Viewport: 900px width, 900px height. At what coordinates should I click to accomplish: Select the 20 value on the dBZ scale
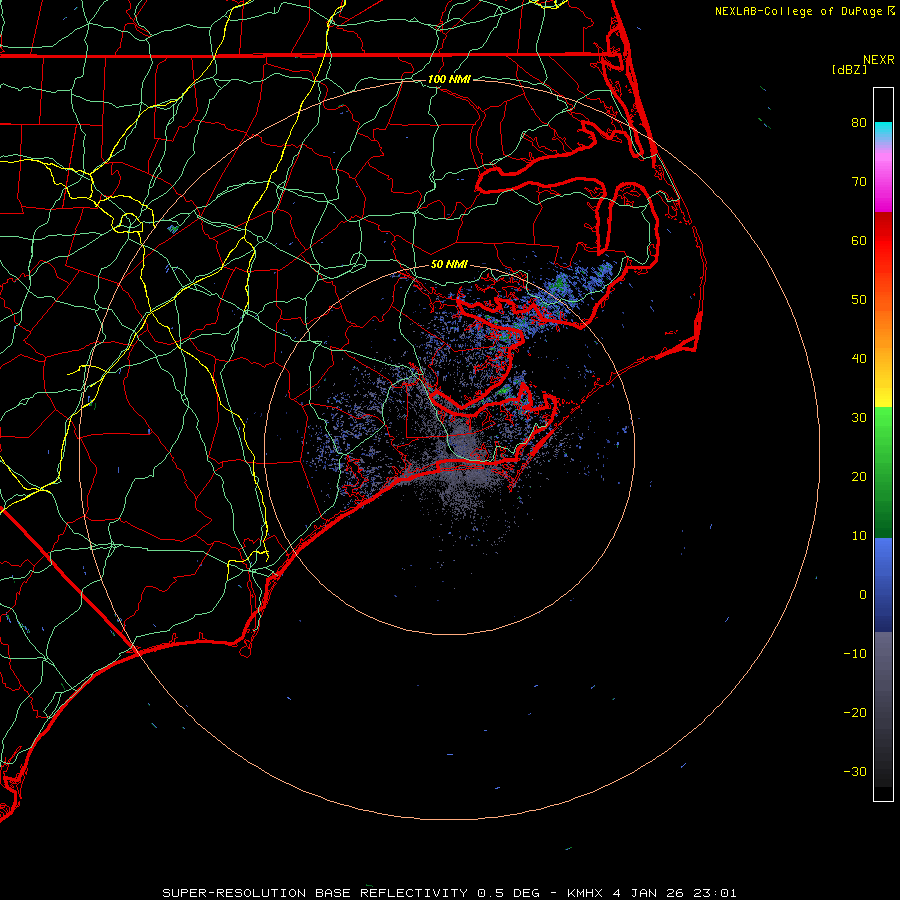click(859, 476)
